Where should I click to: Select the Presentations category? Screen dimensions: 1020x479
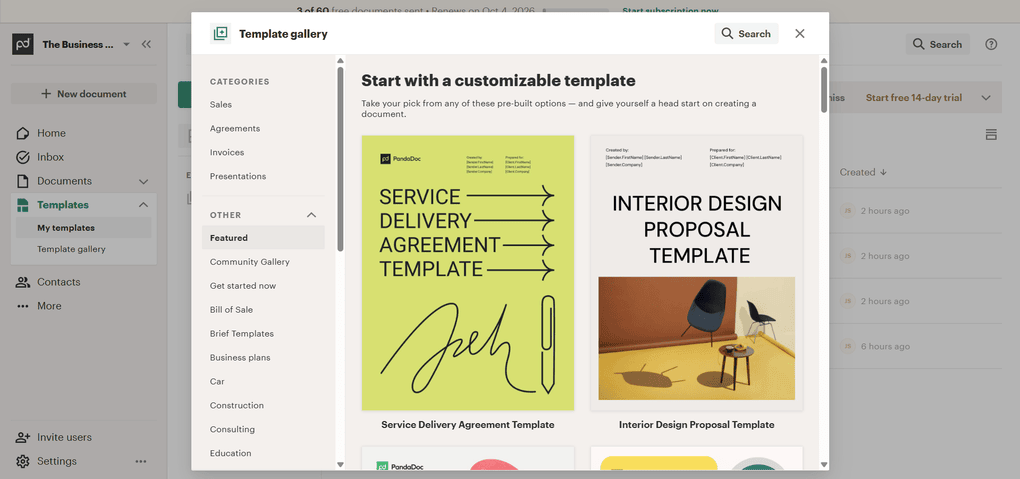pos(238,176)
